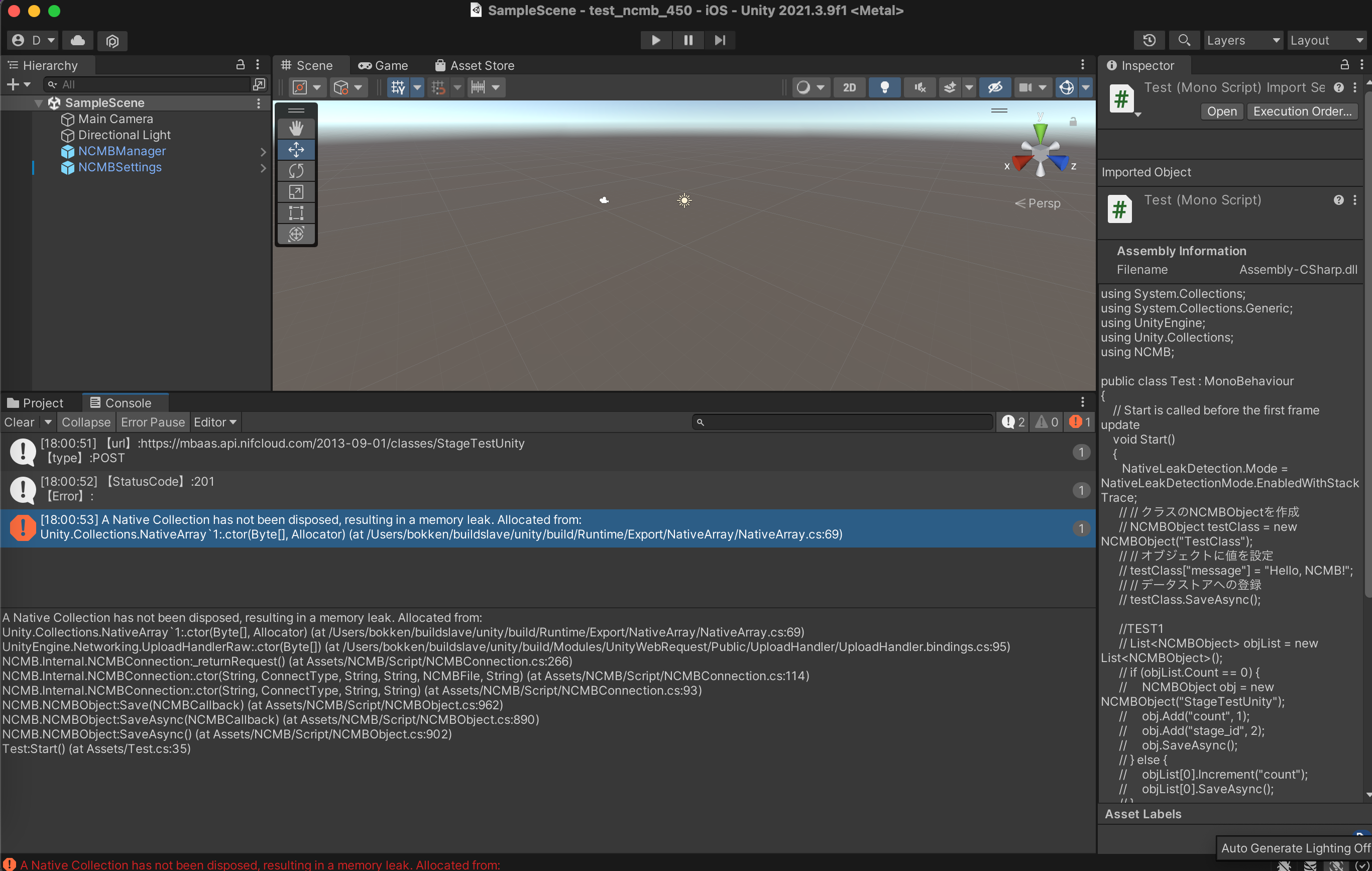The height and width of the screenshot is (871, 1372).
Task: Open the search tool in the top toolbar
Action: [1184, 40]
